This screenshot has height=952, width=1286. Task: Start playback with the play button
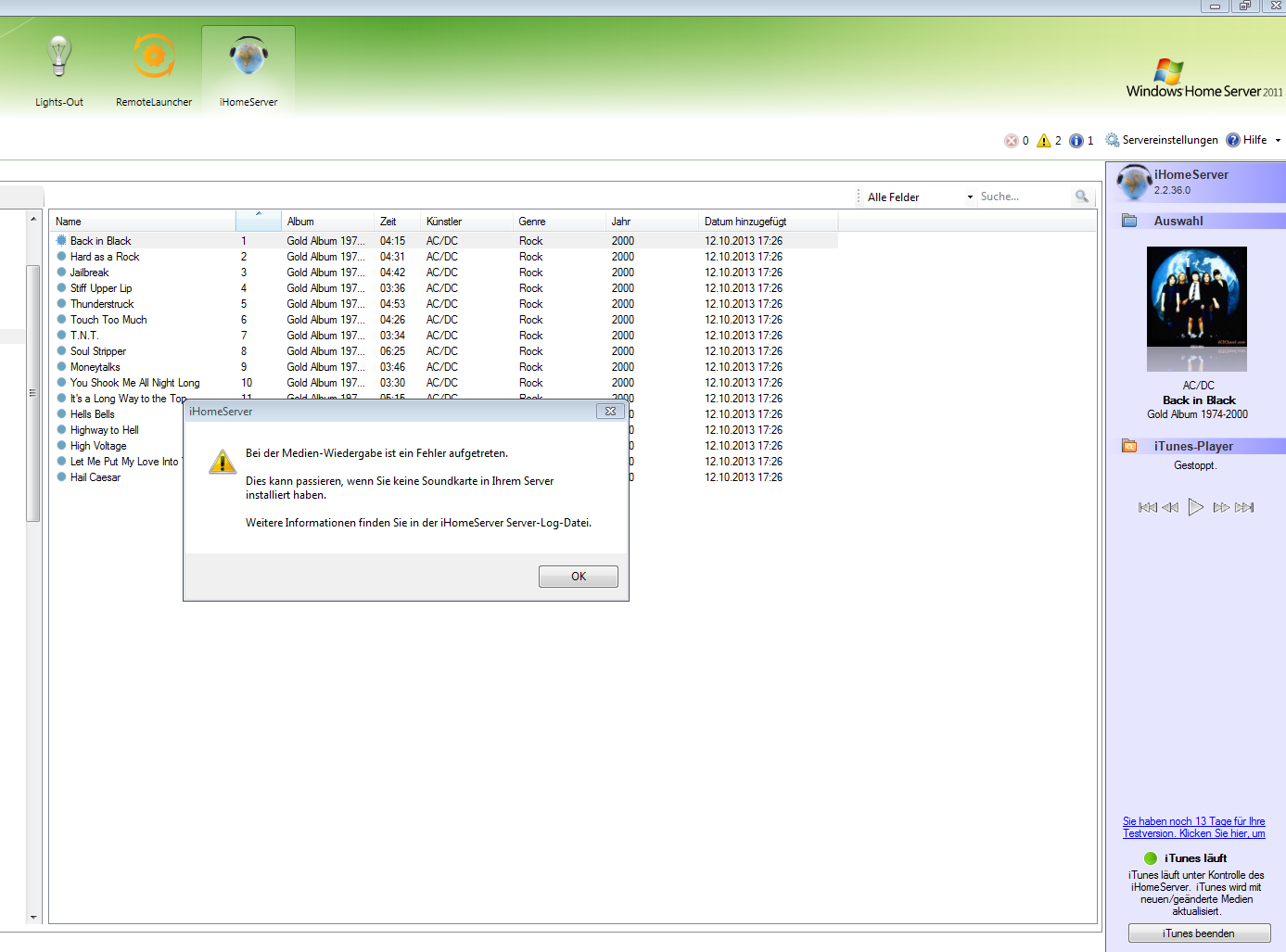coord(1196,507)
